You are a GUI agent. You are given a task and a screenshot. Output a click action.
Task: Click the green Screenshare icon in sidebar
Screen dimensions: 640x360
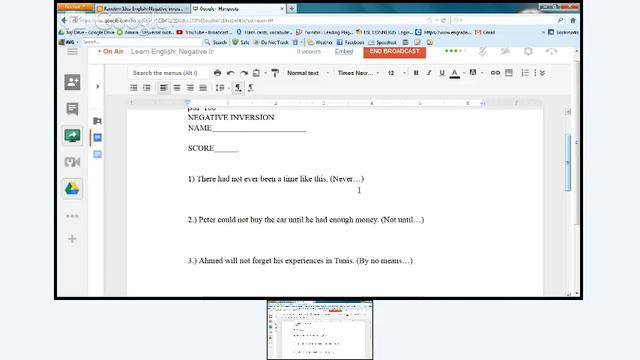tap(72, 136)
